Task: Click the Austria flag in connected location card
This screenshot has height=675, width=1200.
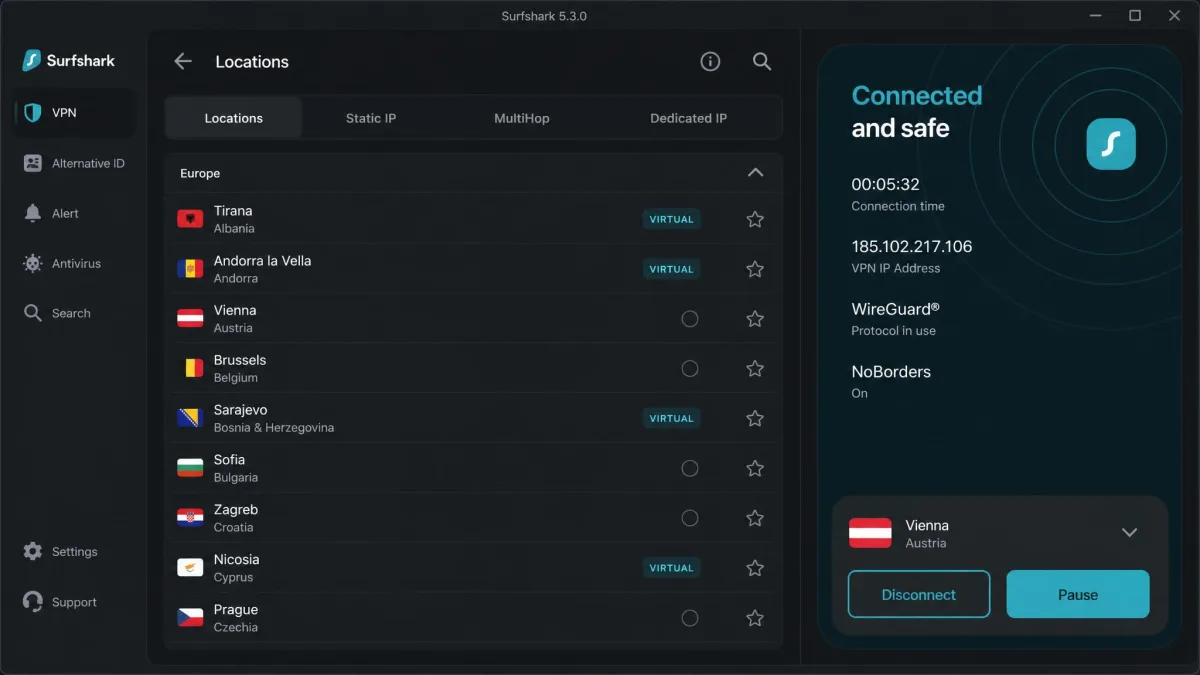Action: tap(870, 533)
